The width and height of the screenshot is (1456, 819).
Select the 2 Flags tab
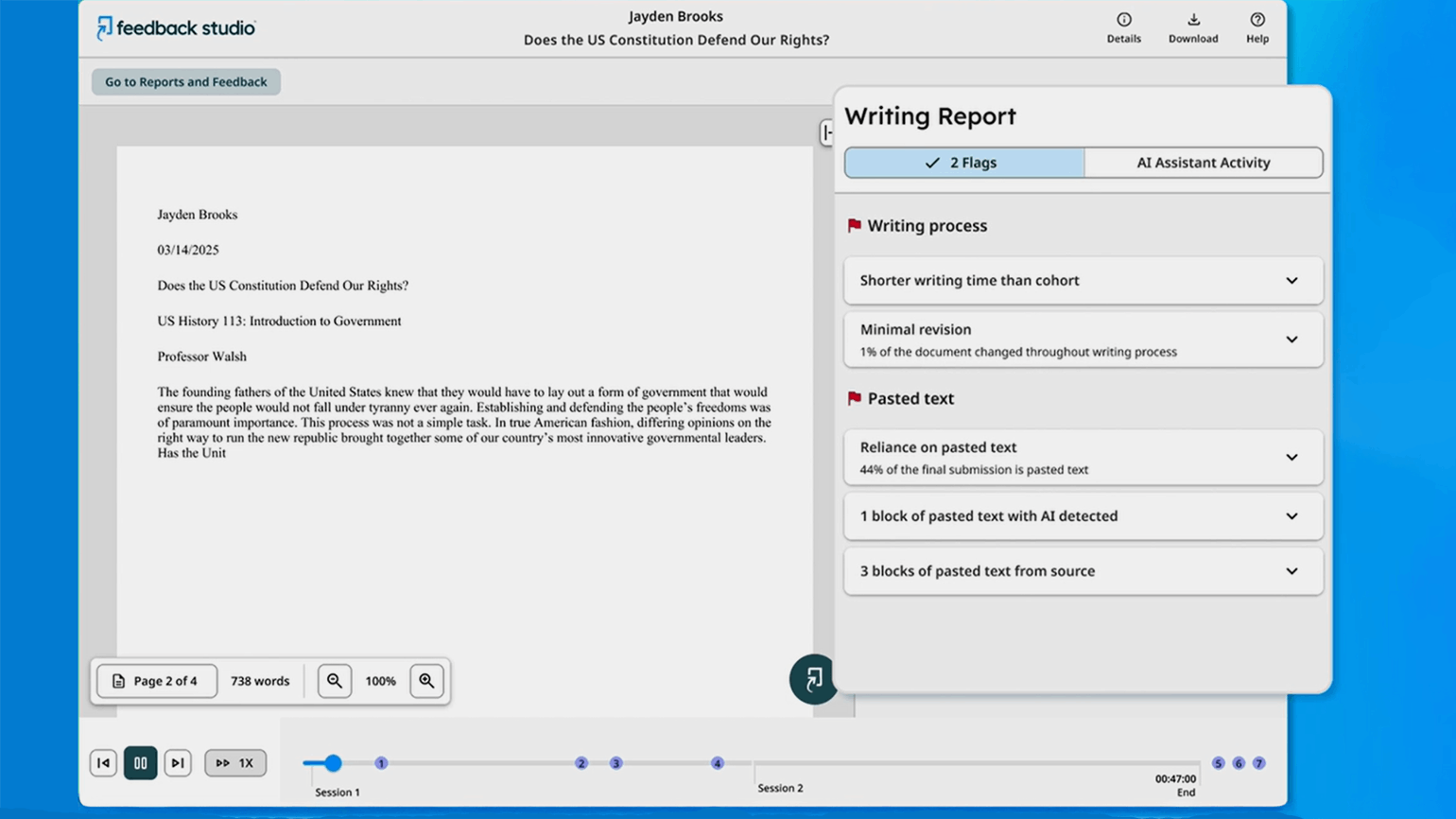pyautogui.click(x=963, y=163)
